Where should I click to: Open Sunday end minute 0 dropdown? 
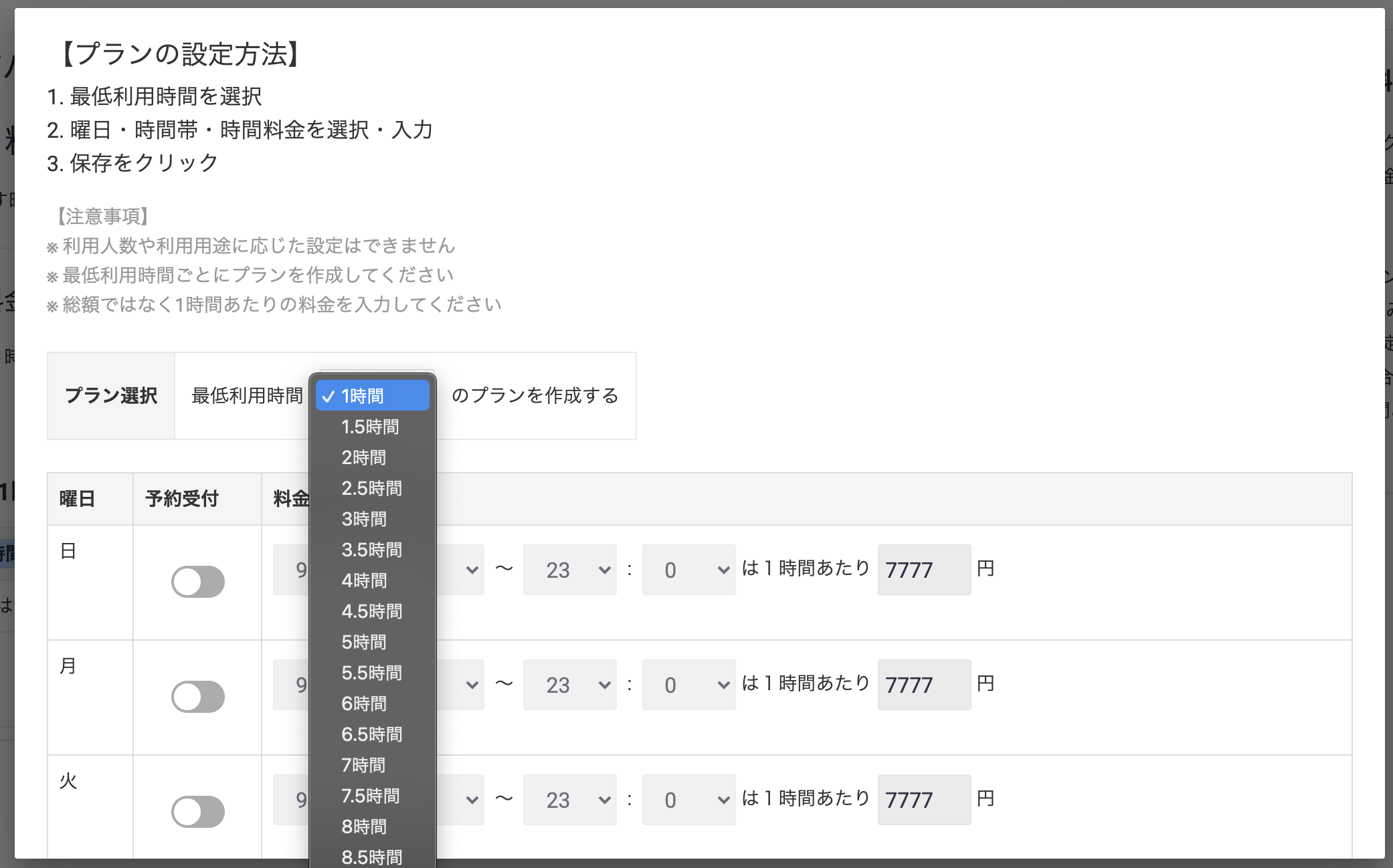click(x=688, y=570)
